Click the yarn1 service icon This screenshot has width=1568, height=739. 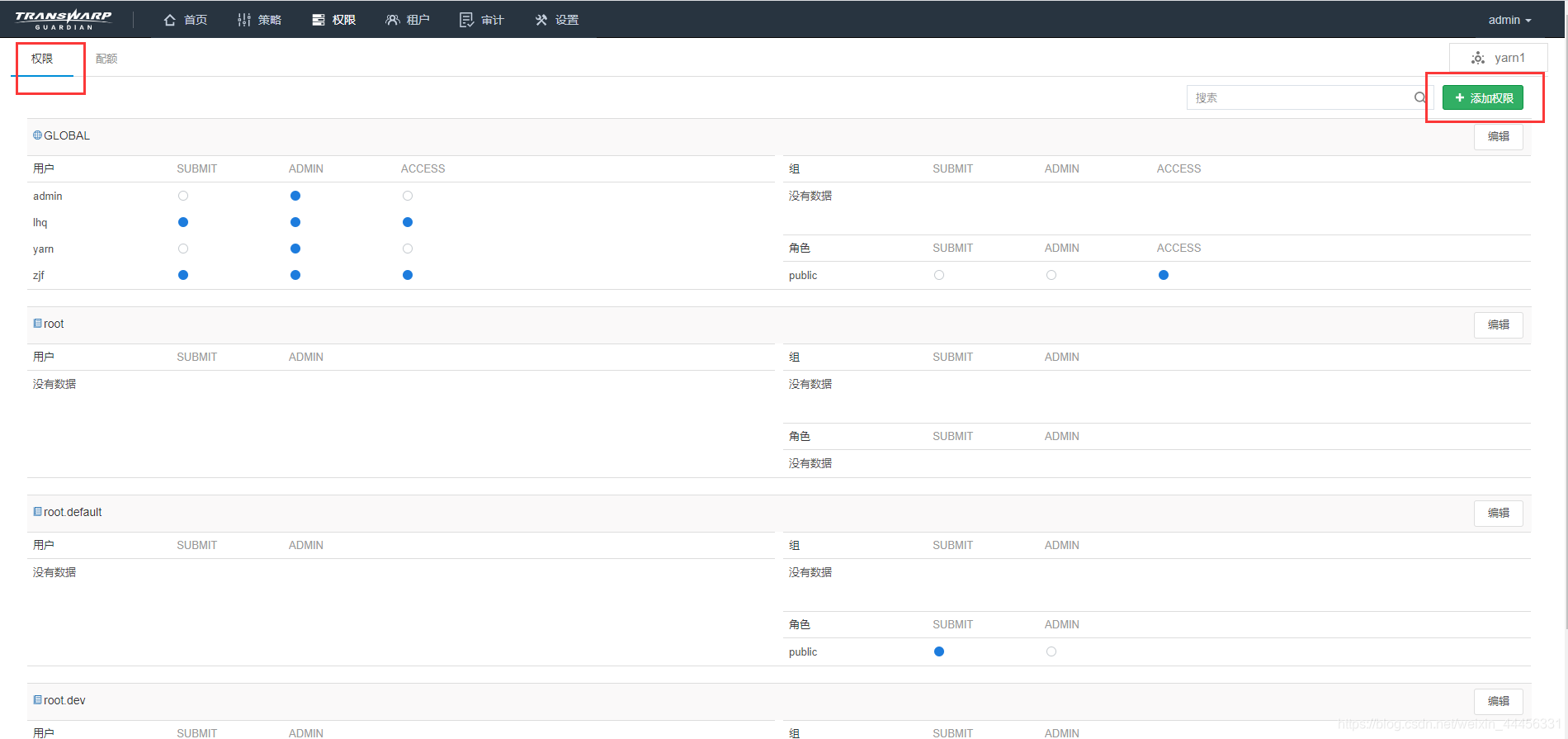(1478, 58)
